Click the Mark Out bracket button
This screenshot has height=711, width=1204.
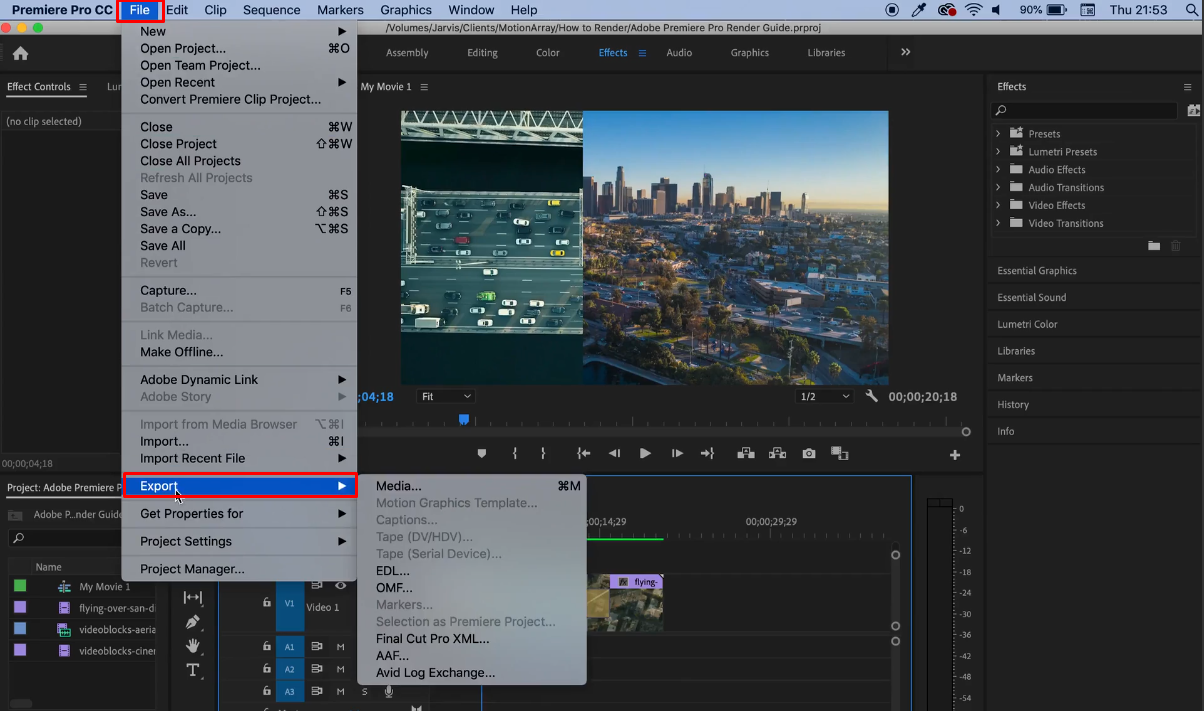[x=543, y=453]
